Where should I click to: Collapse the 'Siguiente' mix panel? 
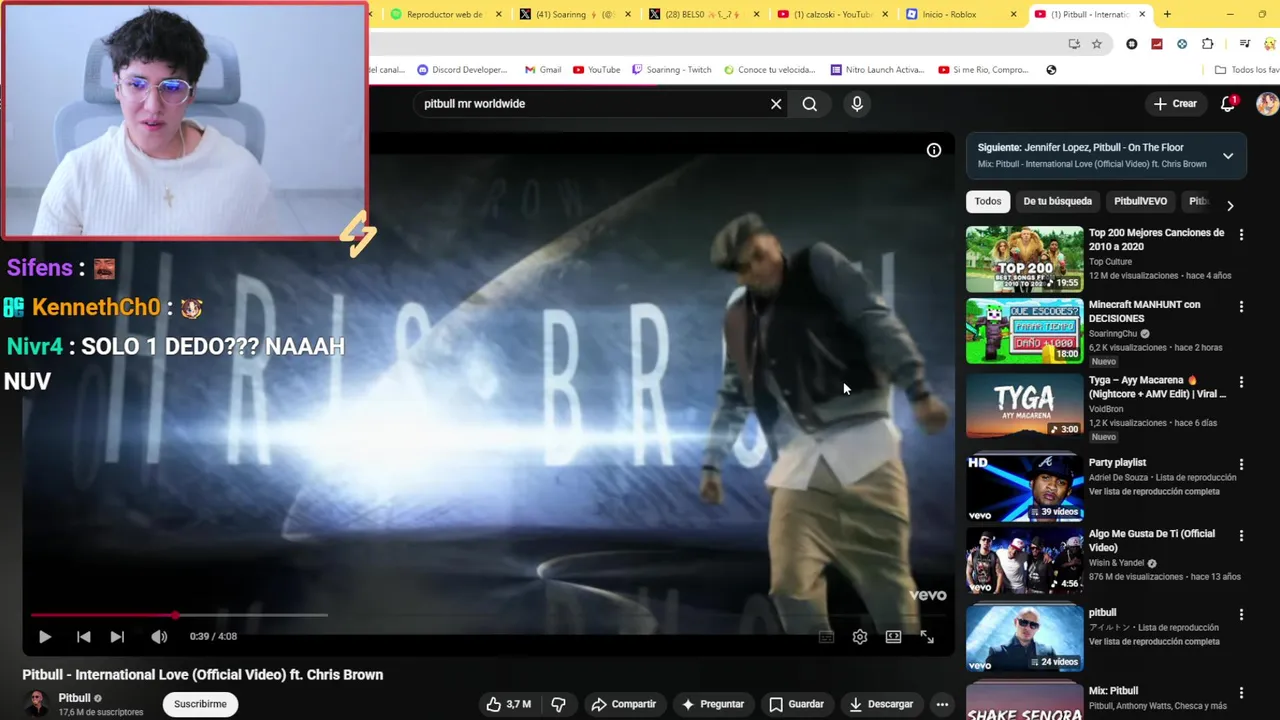[x=1228, y=156]
